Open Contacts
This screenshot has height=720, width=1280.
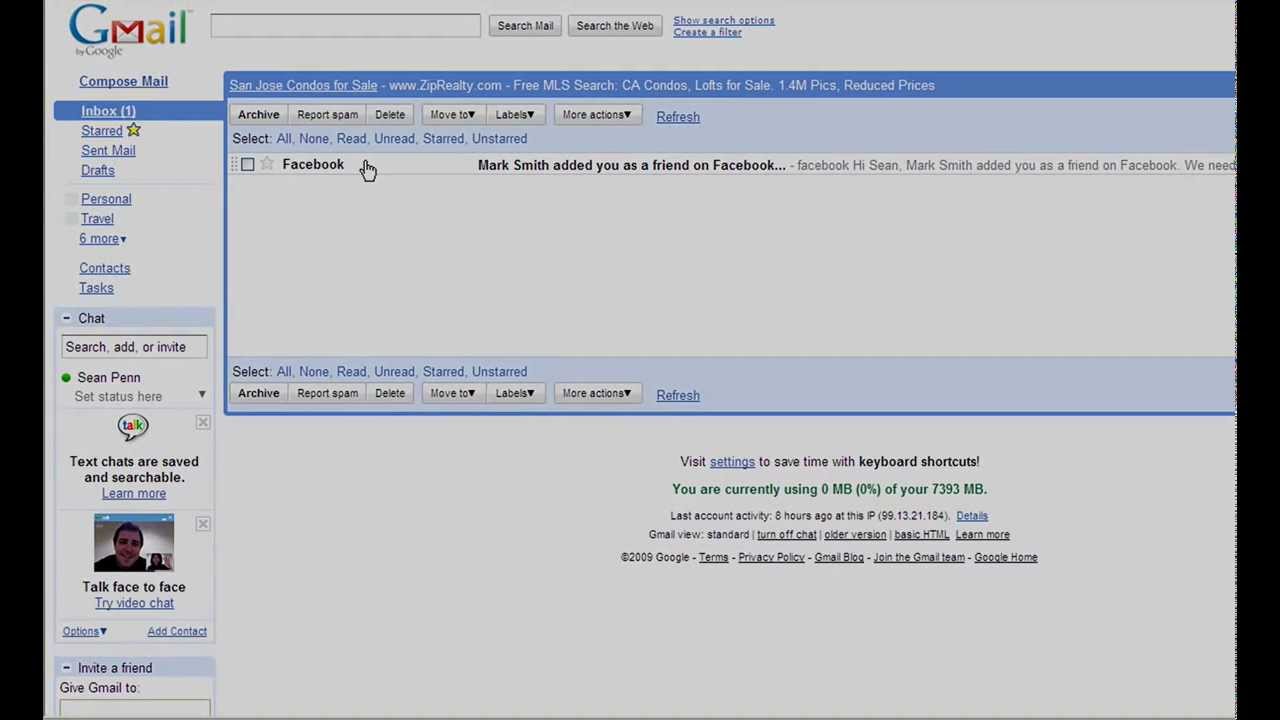pos(105,268)
